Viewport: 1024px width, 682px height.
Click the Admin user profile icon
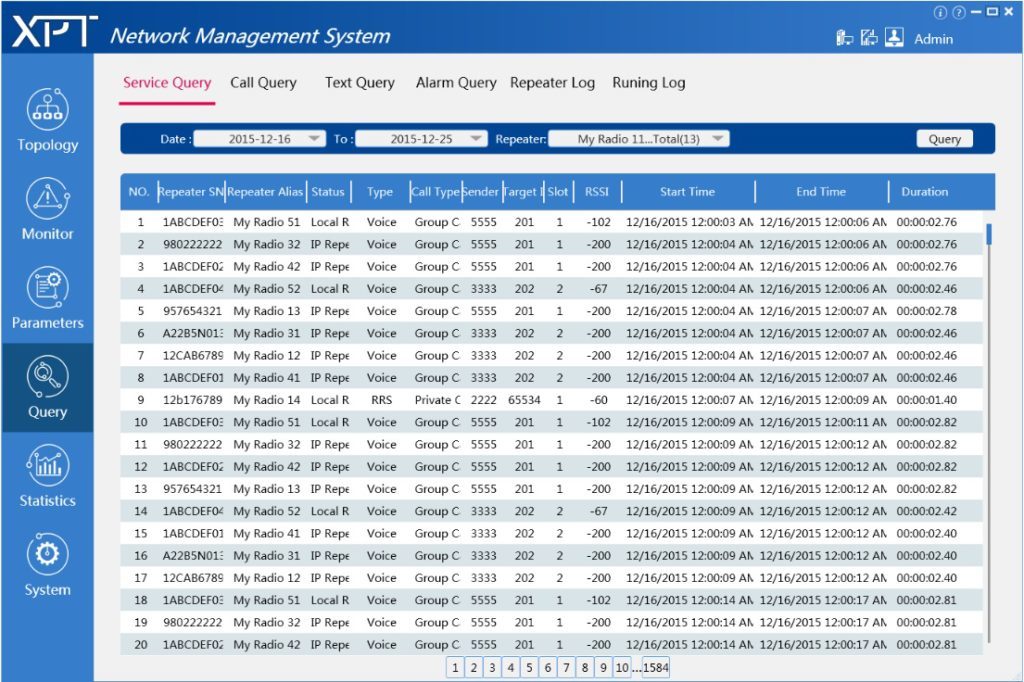click(x=894, y=37)
